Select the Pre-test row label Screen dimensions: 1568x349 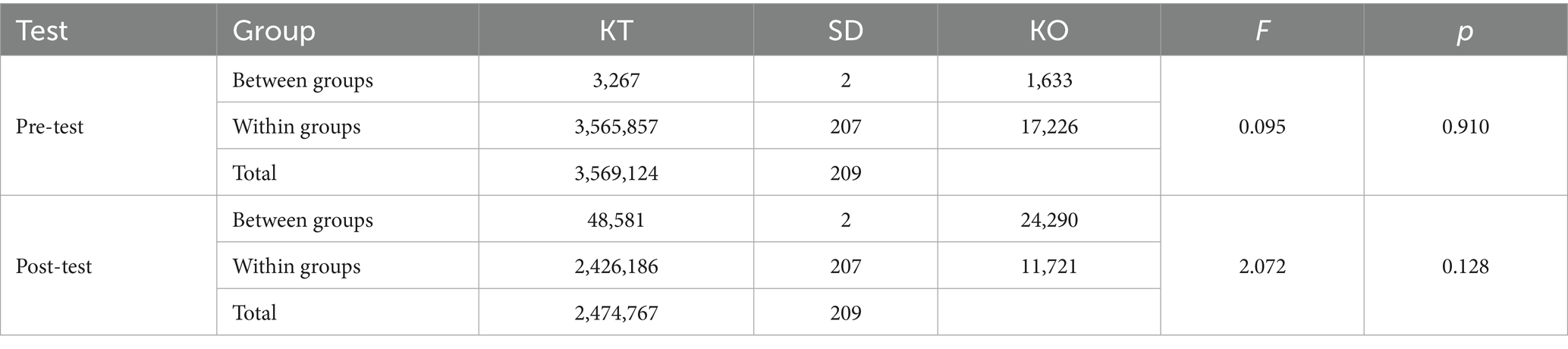point(49,126)
